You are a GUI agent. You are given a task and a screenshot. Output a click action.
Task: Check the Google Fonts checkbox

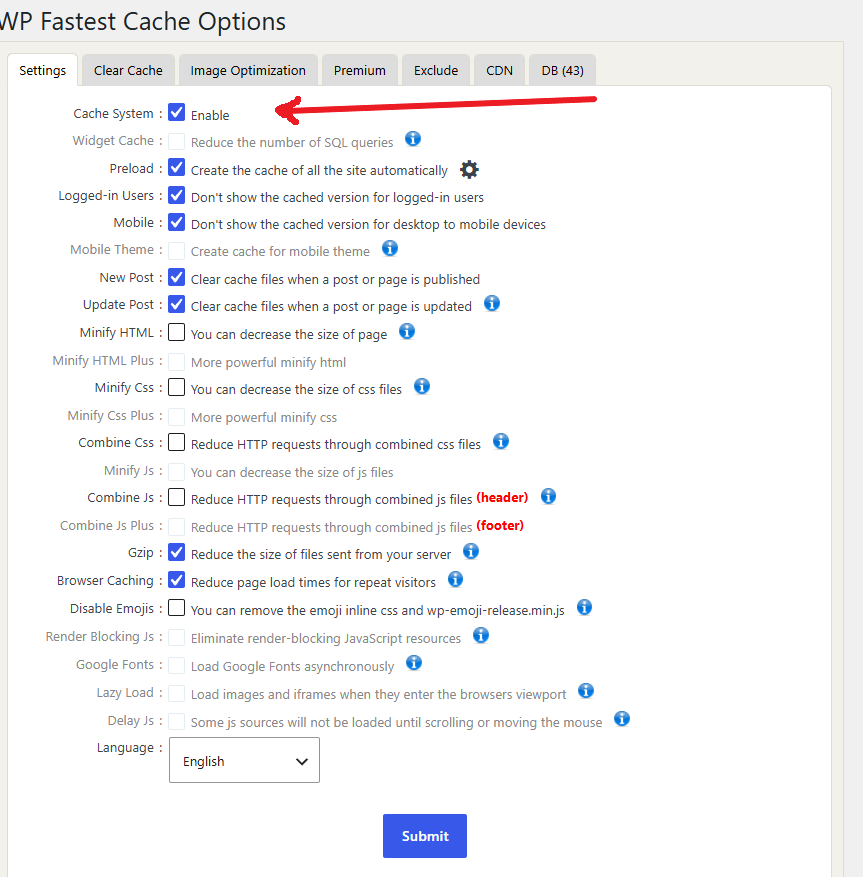pyautogui.click(x=177, y=665)
